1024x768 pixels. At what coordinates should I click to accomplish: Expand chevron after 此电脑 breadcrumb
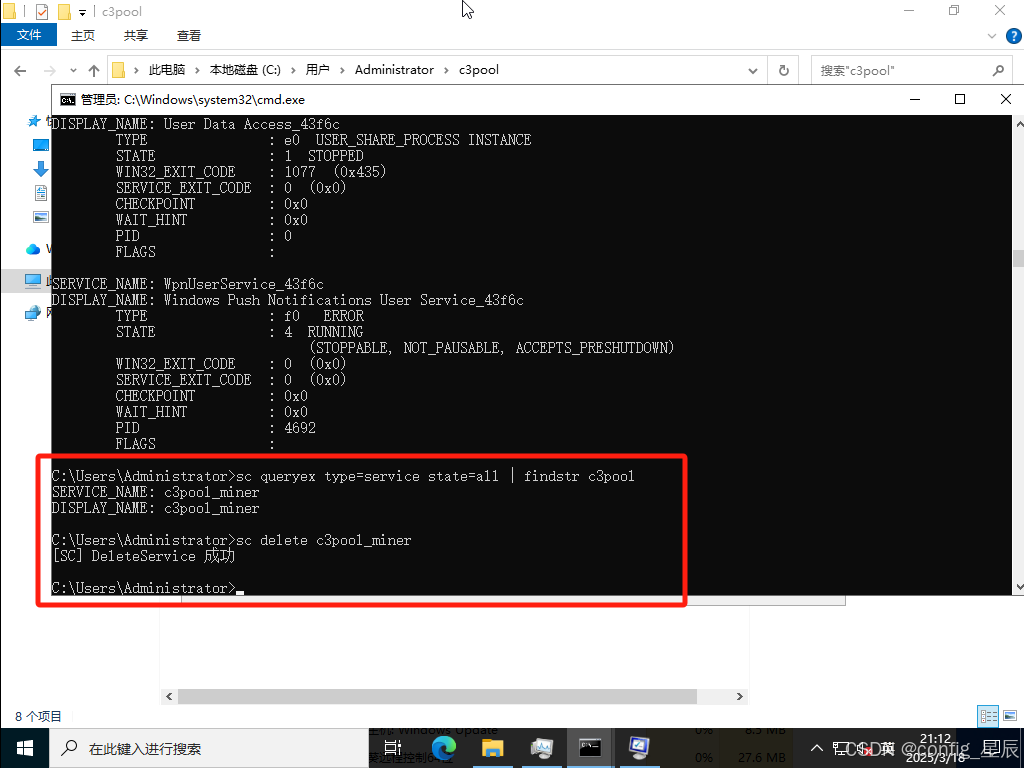click(197, 70)
